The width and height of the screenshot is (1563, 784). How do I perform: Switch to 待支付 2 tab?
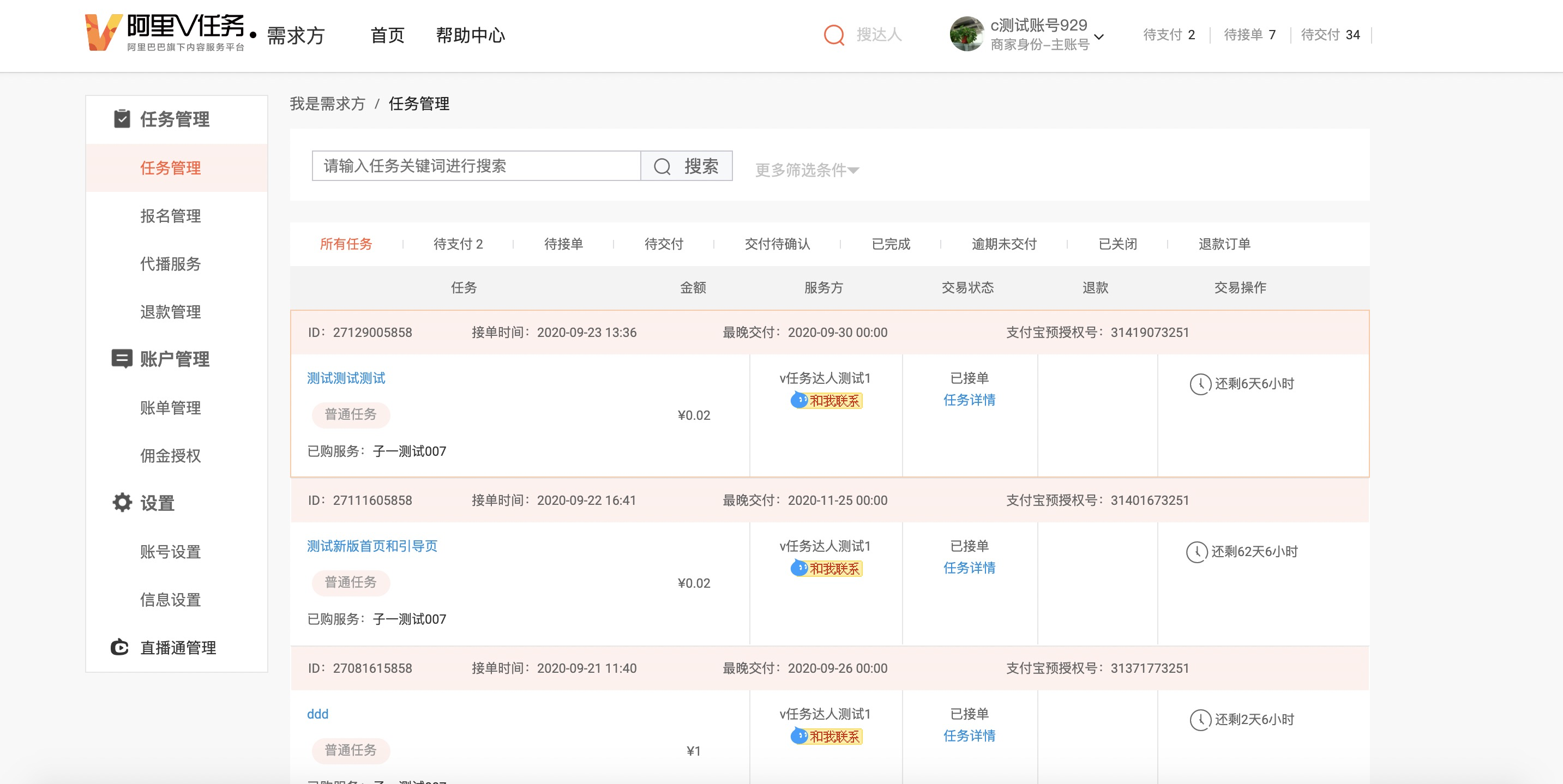458,244
